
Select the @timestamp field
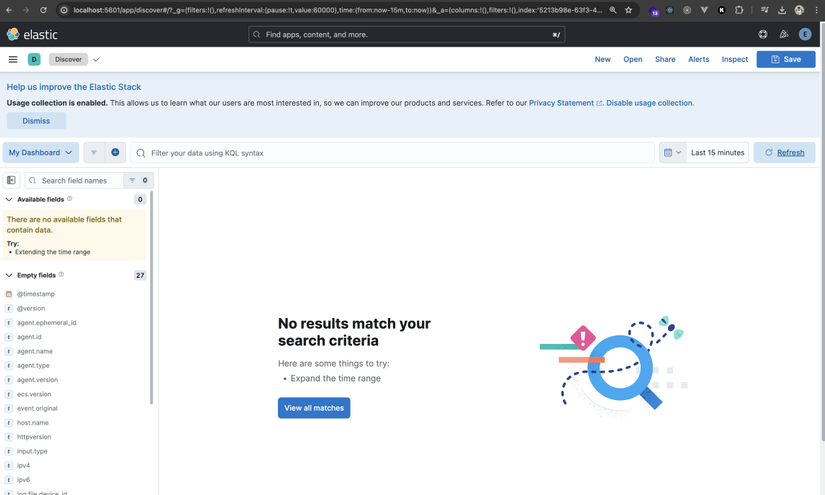tap(36, 294)
